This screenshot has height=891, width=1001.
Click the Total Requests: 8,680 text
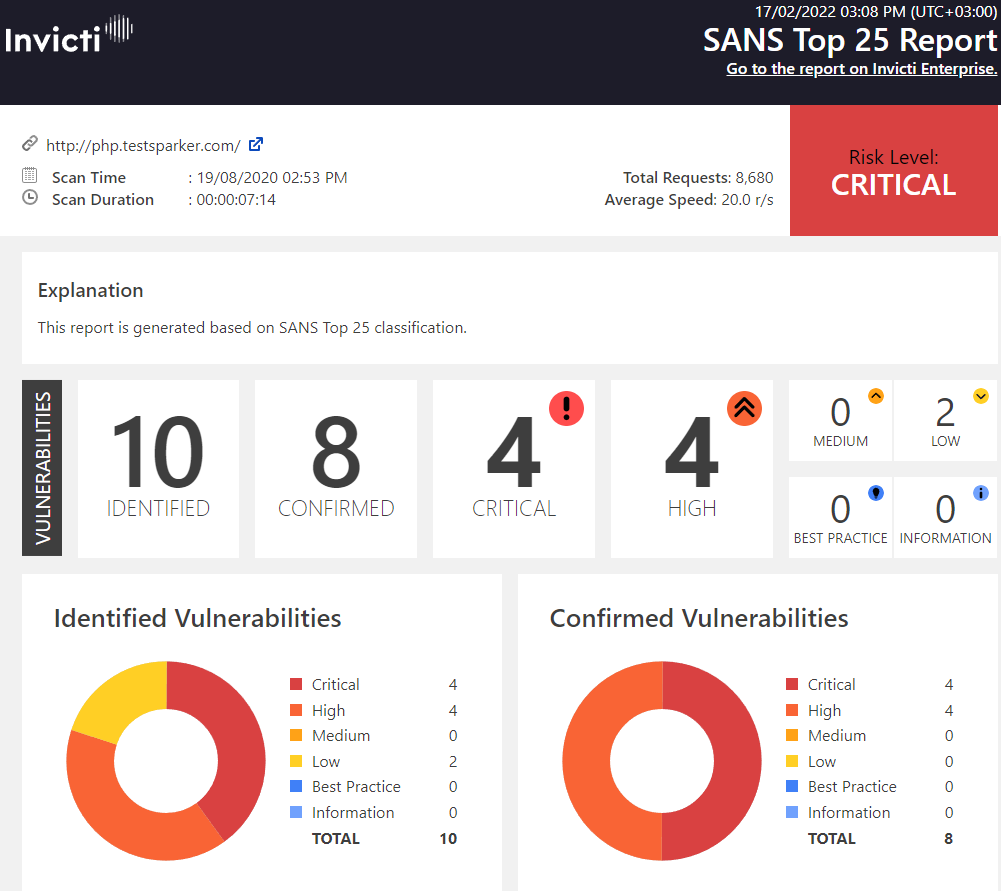pyautogui.click(x=698, y=177)
